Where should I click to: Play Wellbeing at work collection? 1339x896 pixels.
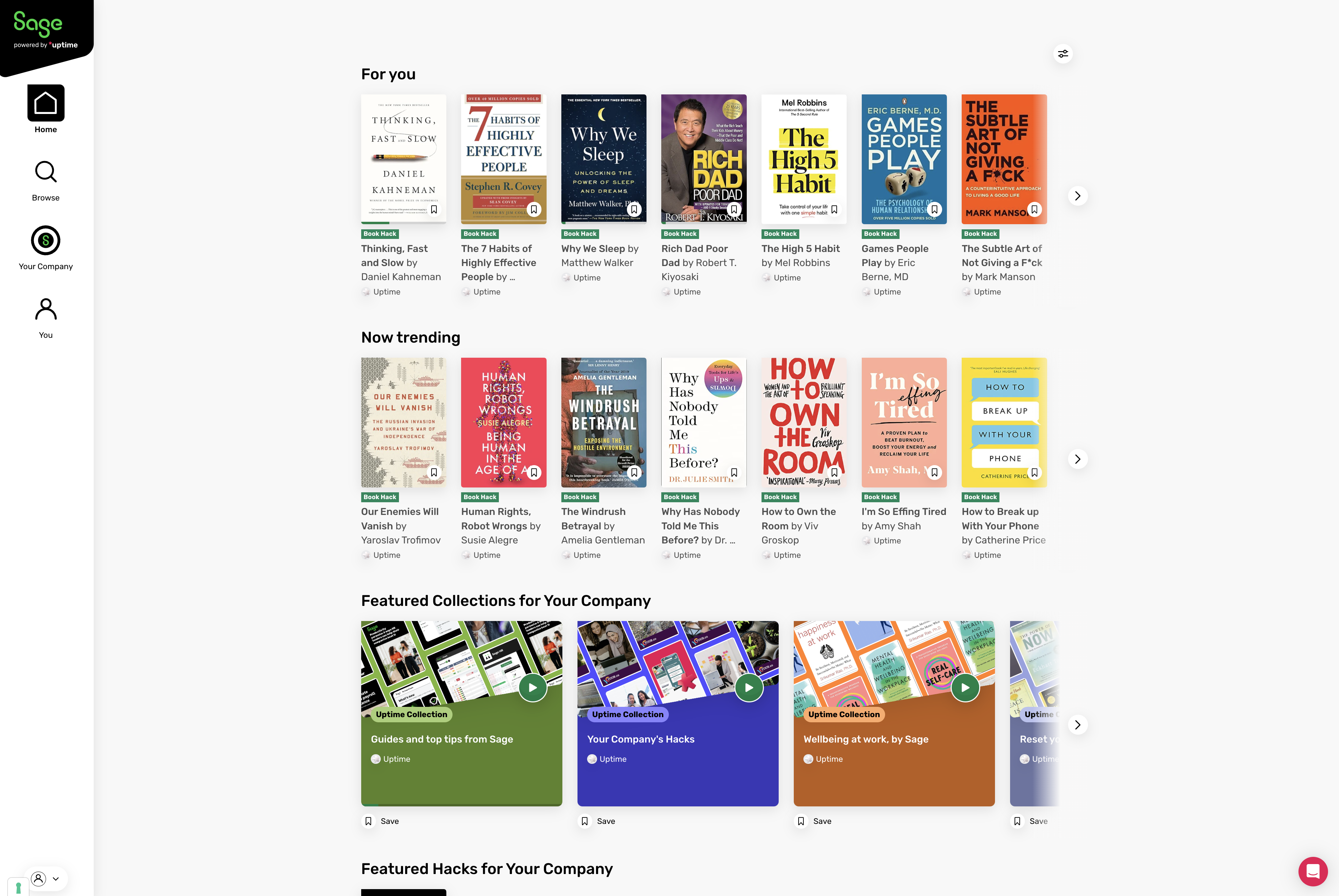(965, 687)
